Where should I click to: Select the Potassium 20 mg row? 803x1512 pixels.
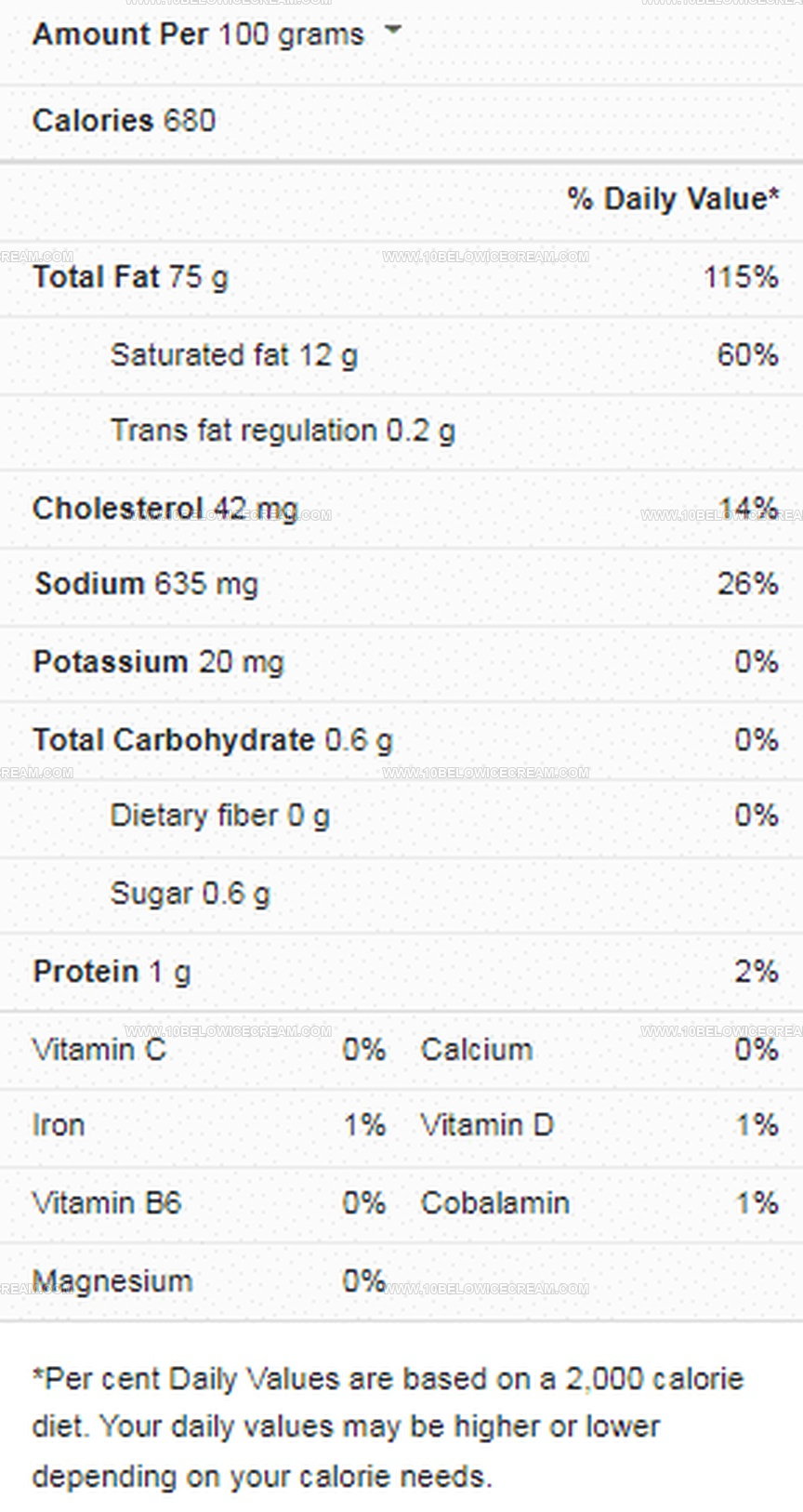click(x=401, y=662)
